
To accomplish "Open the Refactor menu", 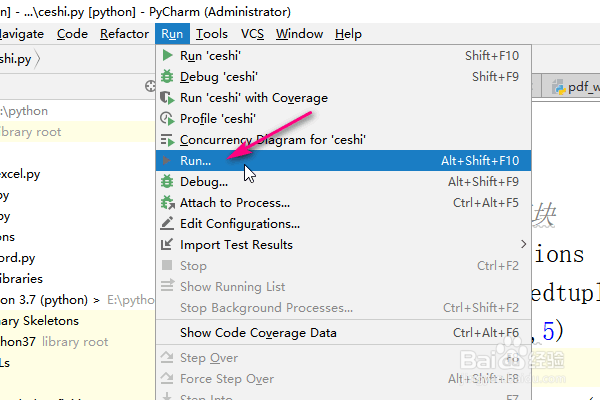I will pos(124,34).
